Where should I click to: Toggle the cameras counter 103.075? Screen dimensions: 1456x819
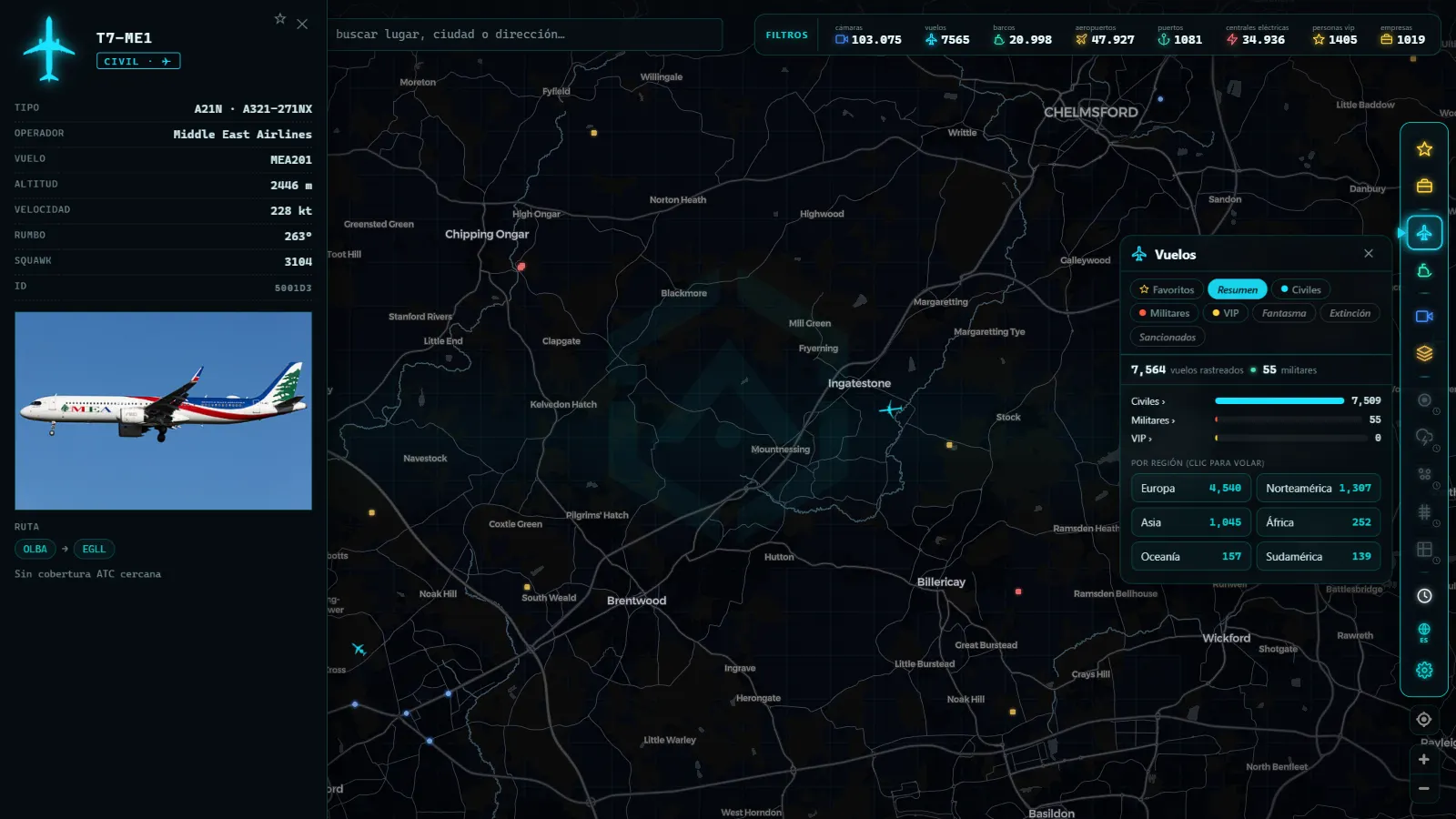click(868, 35)
